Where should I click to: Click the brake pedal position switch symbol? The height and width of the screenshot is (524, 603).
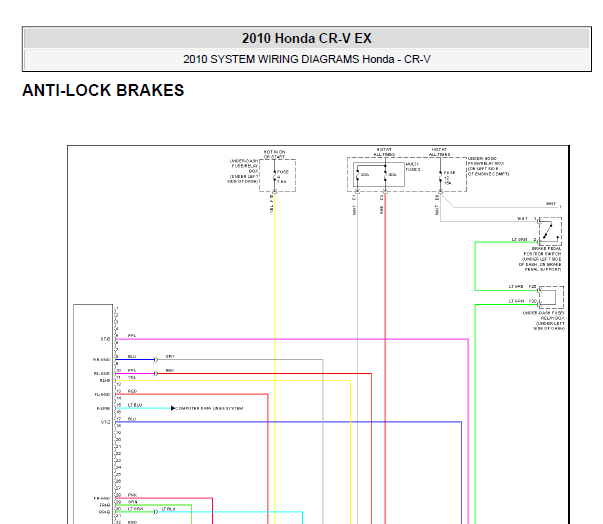tap(550, 231)
